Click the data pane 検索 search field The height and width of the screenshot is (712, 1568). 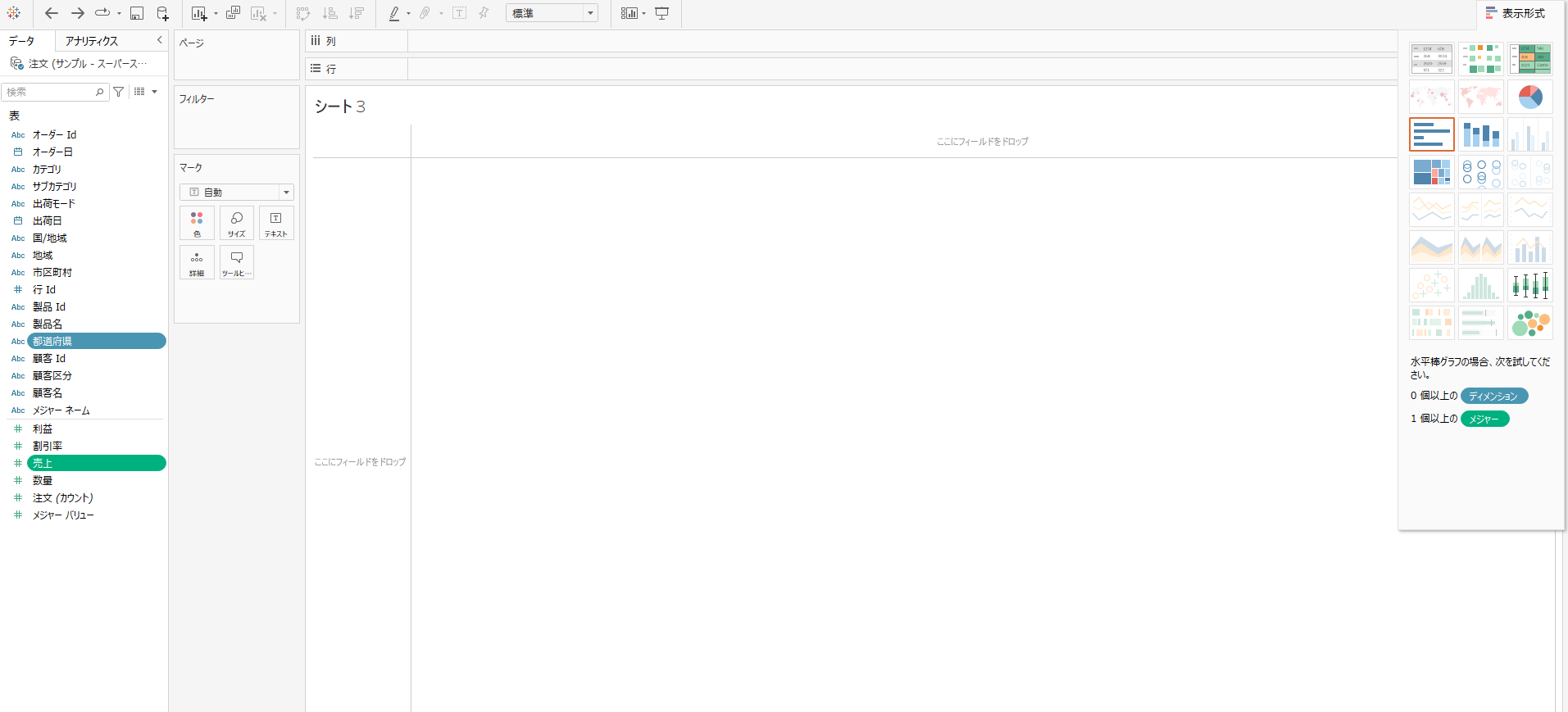pos(55,92)
